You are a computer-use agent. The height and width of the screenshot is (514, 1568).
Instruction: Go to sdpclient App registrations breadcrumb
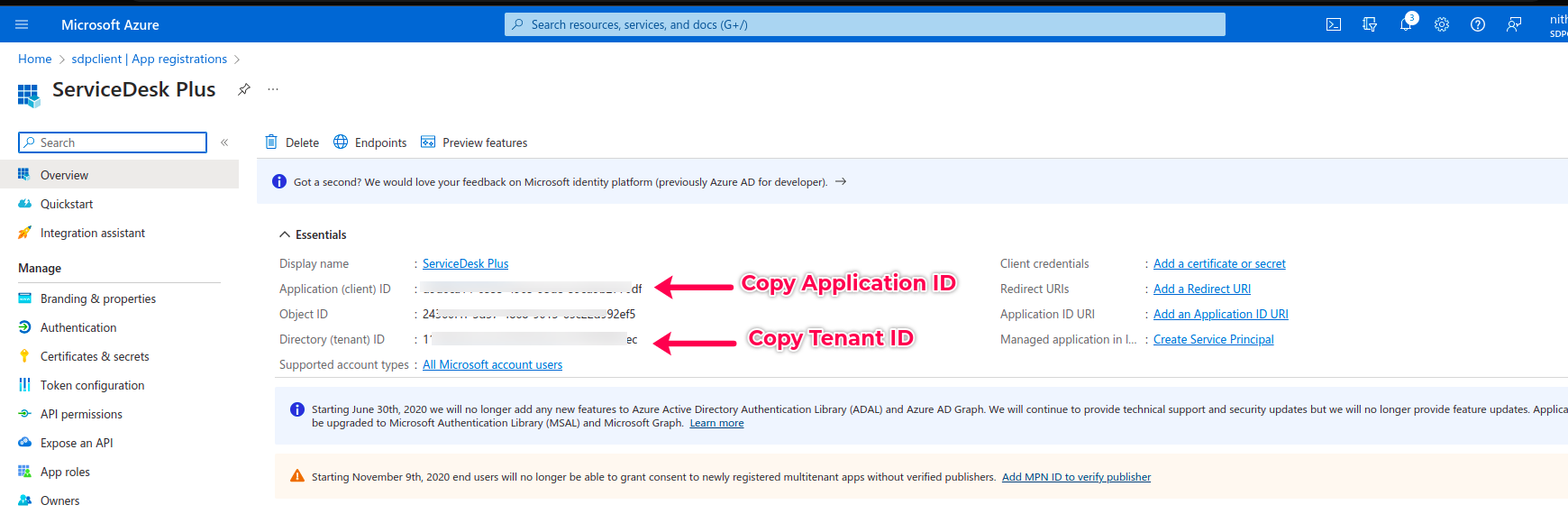pos(149,59)
